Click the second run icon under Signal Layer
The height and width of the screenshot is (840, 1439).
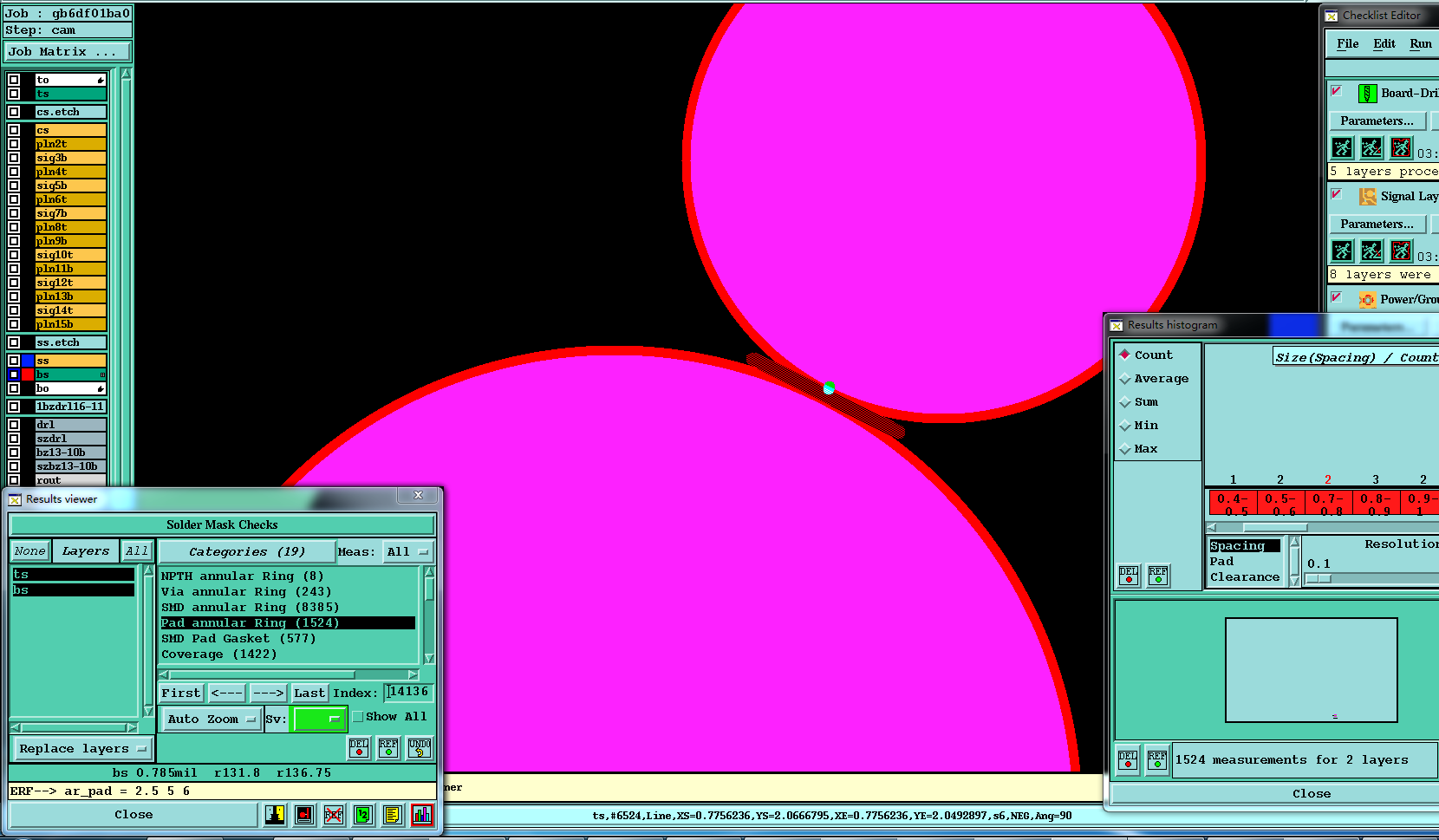pos(1371,251)
